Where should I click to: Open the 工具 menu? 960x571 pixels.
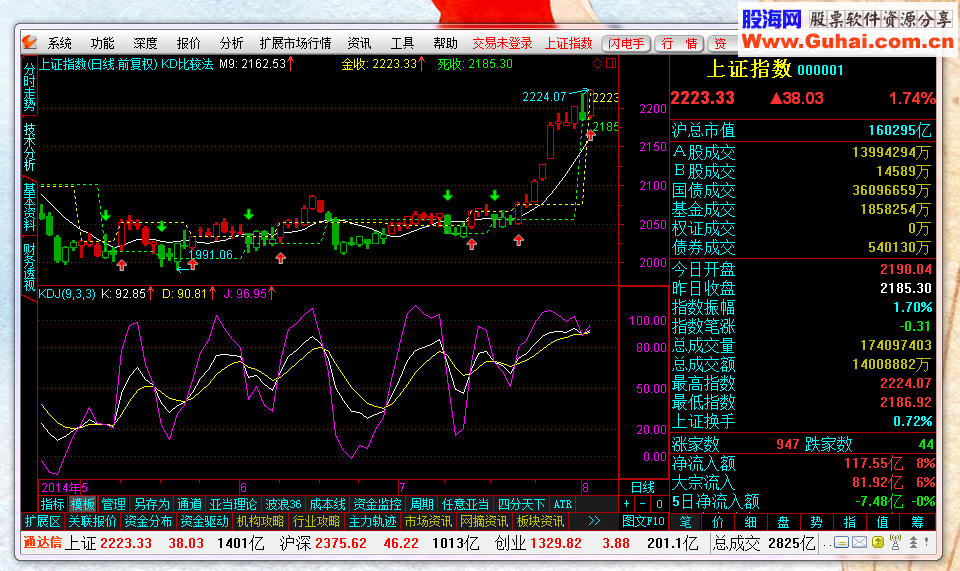pyautogui.click(x=402, y=43)
